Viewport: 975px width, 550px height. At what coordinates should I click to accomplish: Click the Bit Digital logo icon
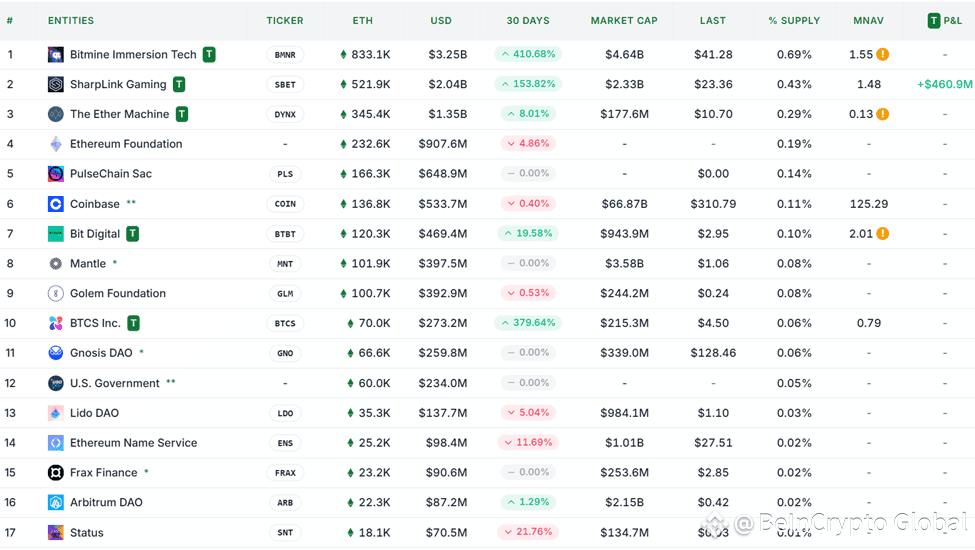tap(55, 234)
